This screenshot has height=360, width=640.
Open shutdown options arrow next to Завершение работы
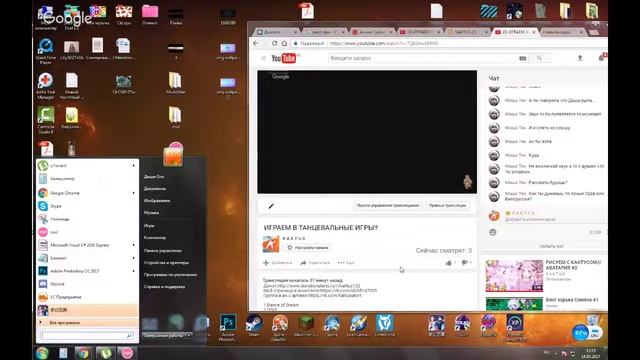[x=188, y=335]
